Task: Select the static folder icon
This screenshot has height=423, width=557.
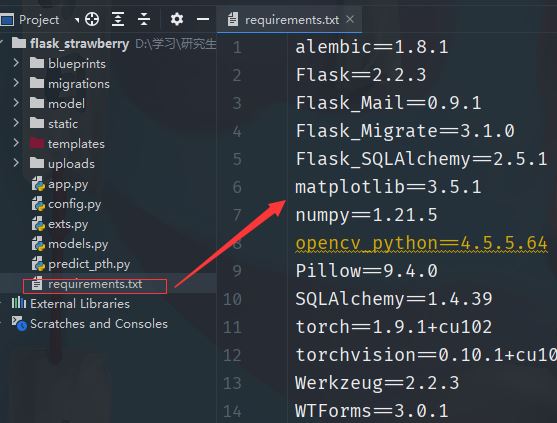Action: coord(37,123)
